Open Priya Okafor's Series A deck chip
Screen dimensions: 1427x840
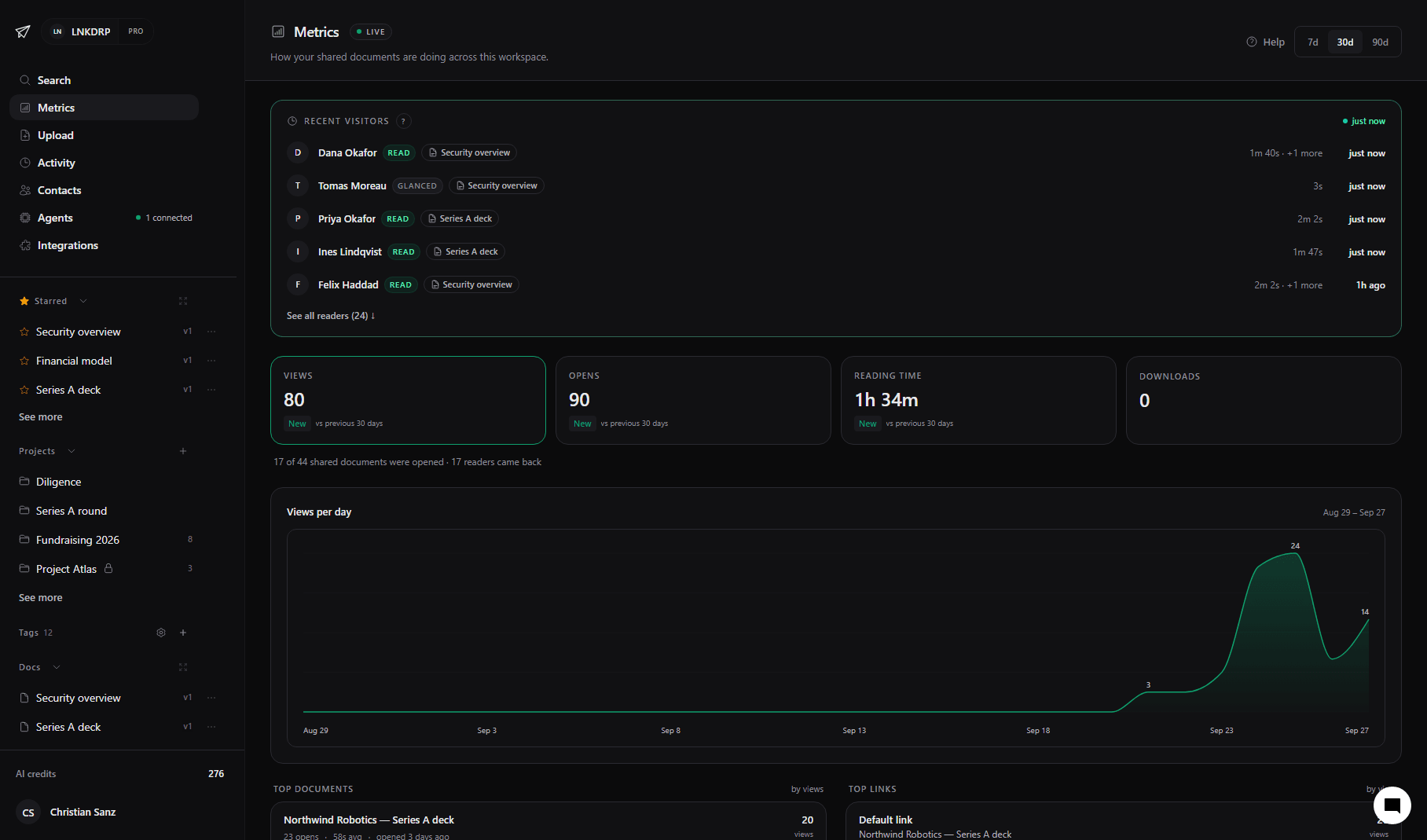[x=460, y=219]
